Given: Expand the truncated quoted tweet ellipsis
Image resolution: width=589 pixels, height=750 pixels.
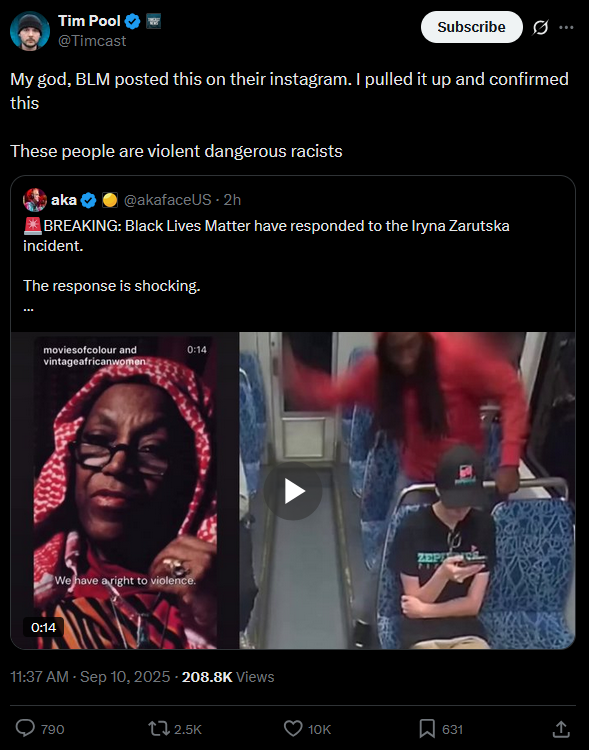Looking at the screenshot, I should tap(28, 308).
